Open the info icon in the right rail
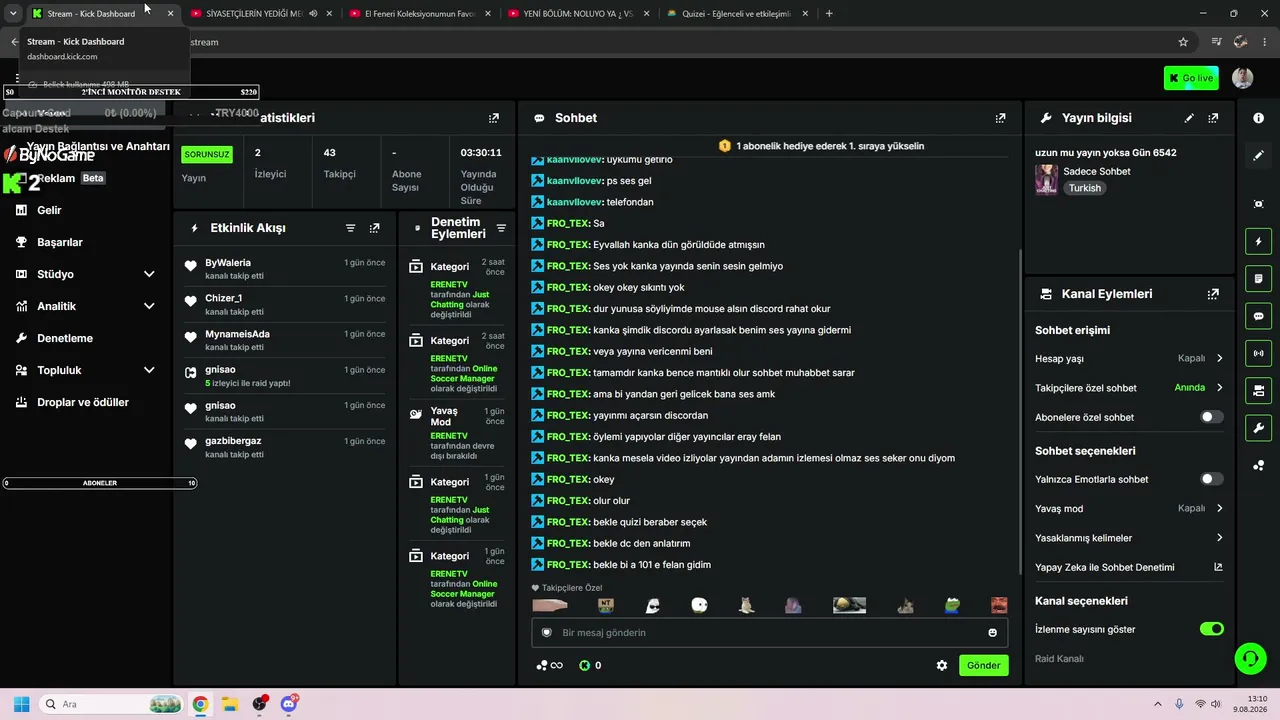This screenshot has width=1280, height=720. tap(1258, 118)
